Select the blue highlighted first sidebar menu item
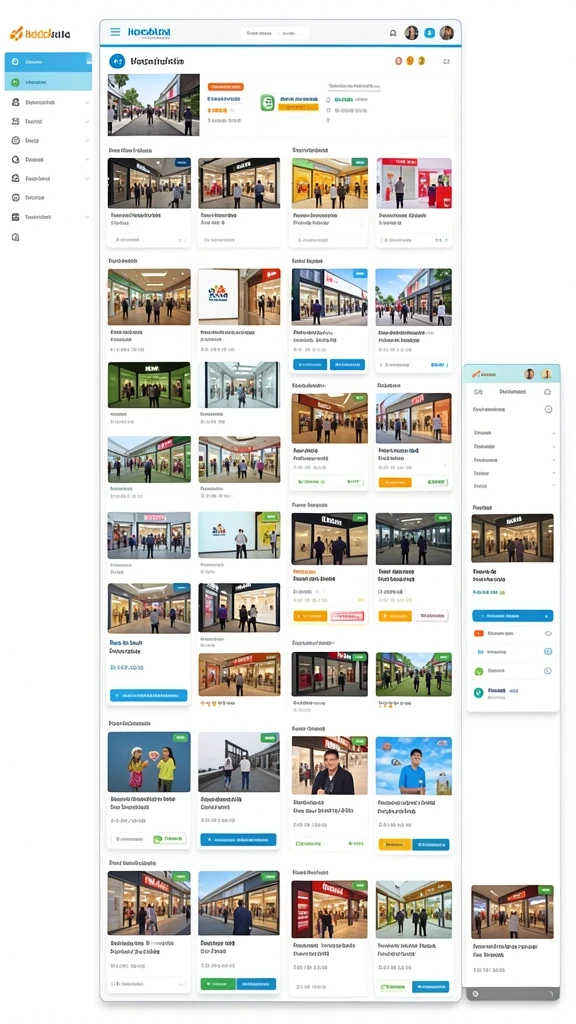576x1024 pixels. [48, 62]
